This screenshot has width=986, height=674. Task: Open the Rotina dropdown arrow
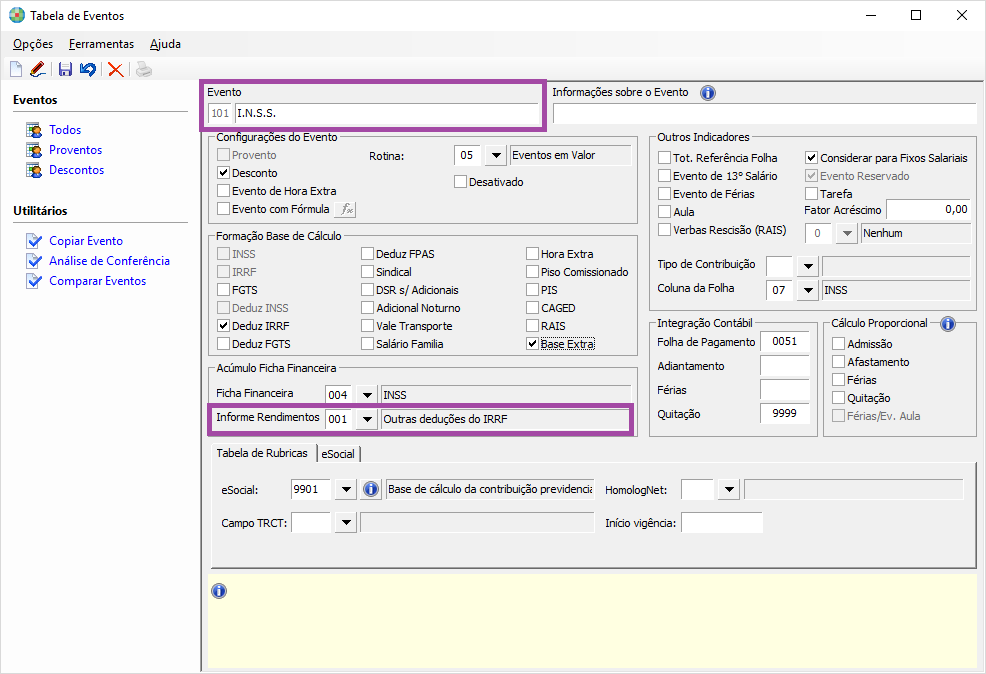click(x=495, y=156)
